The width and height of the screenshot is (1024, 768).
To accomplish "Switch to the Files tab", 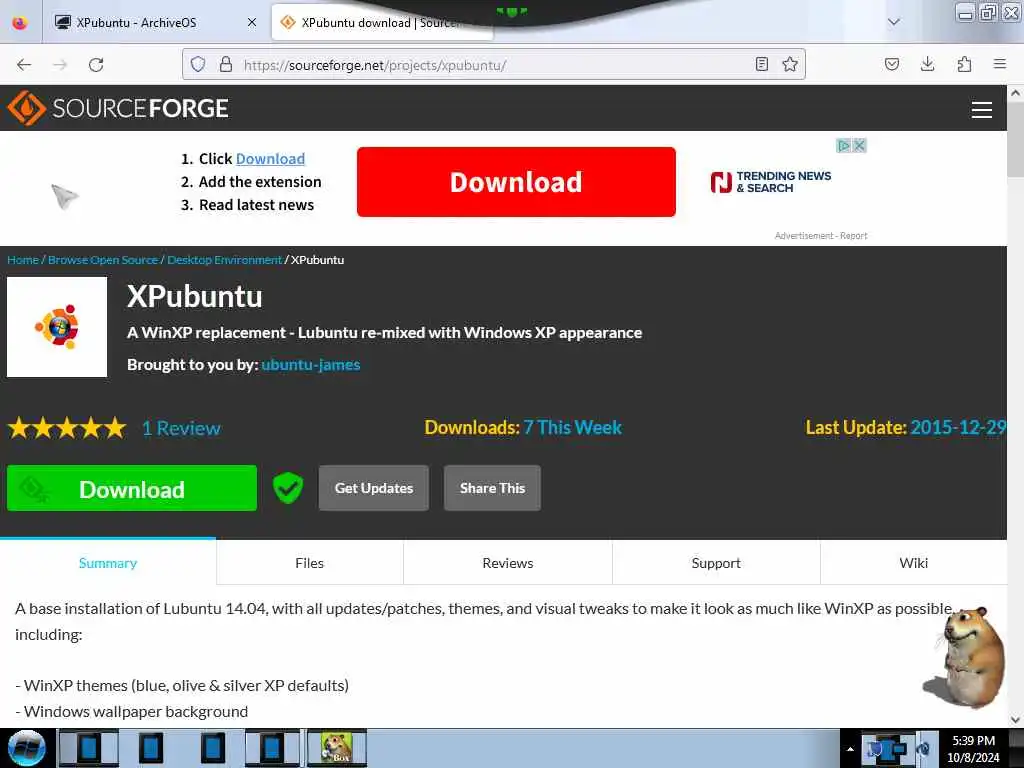I will coord(310,563).
